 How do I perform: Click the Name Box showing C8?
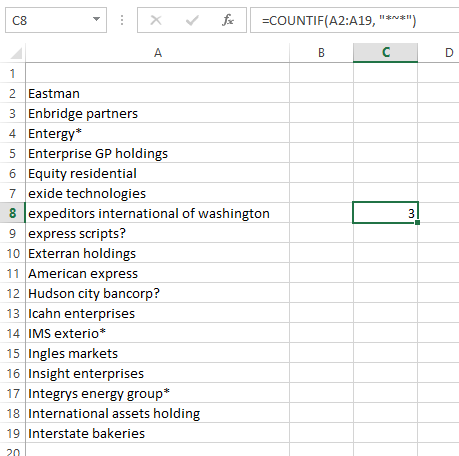(x=56, y=20)
